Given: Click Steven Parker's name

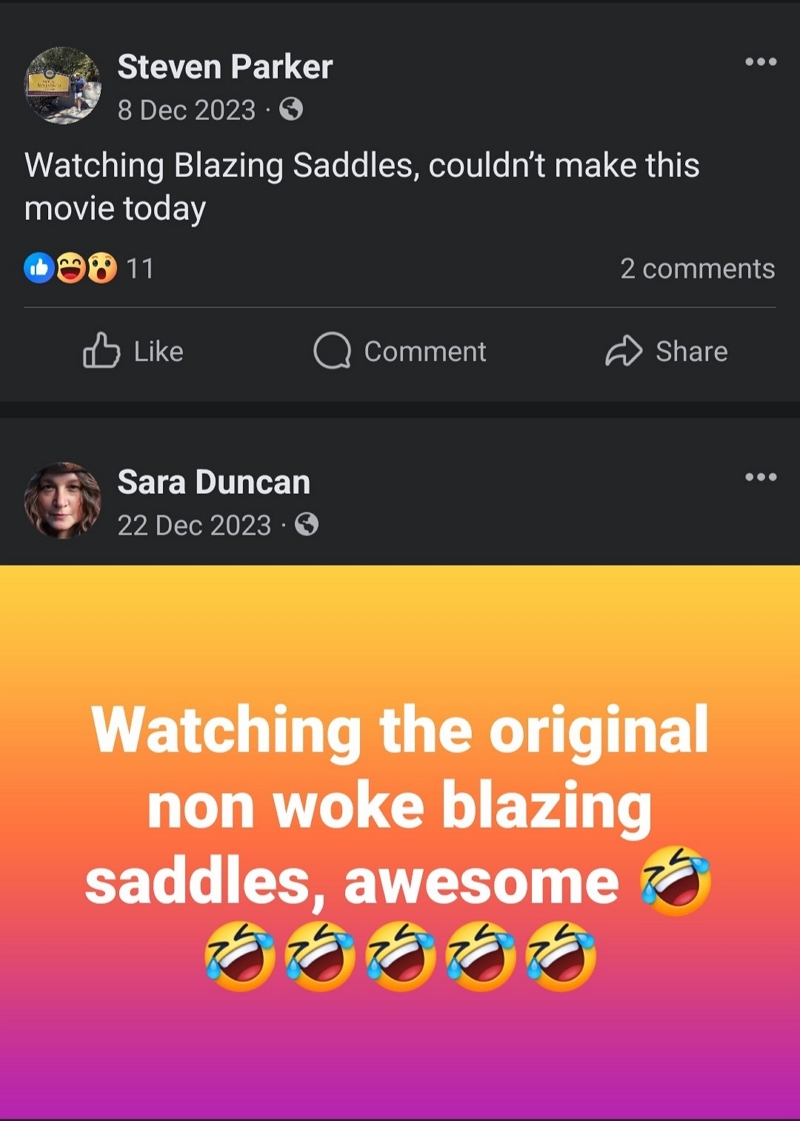Looking at the screenshot, I should click(224, 66).
